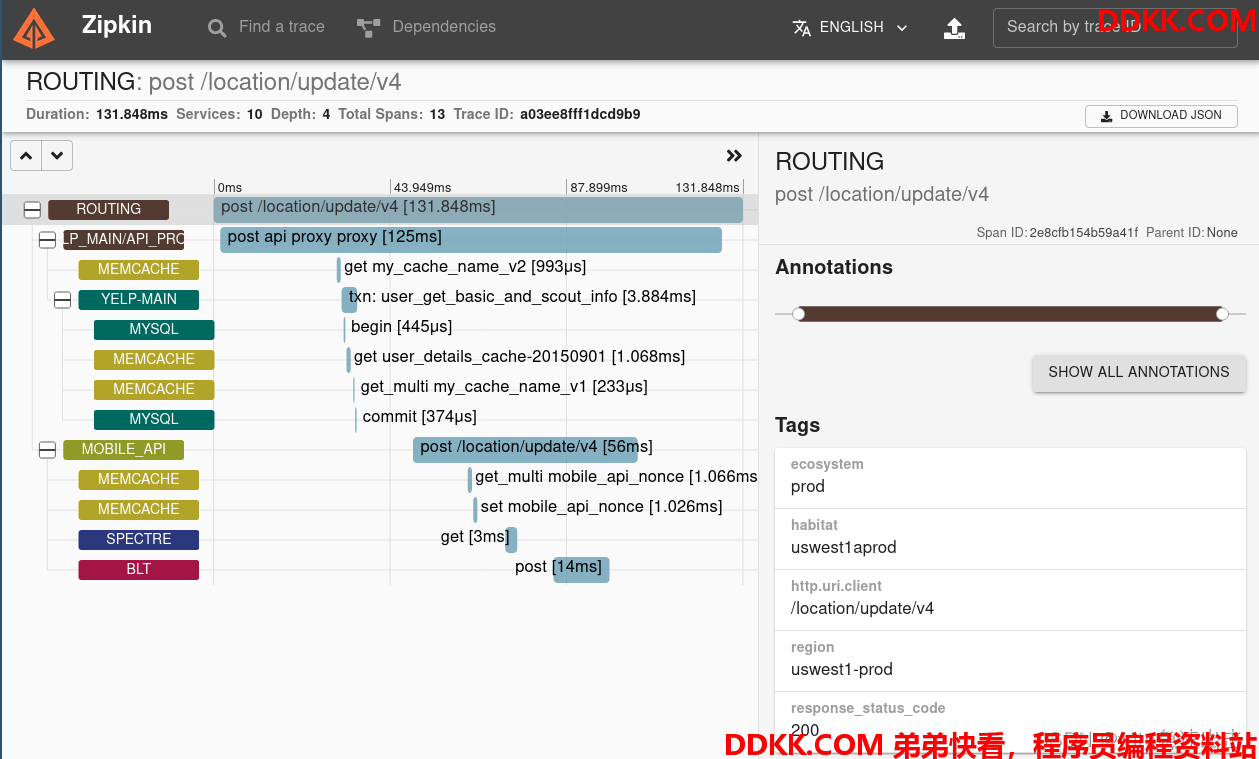Screen dimensions: 1259x759
Task: Select the ROUTING service label
Action: (x=108, y=210)
